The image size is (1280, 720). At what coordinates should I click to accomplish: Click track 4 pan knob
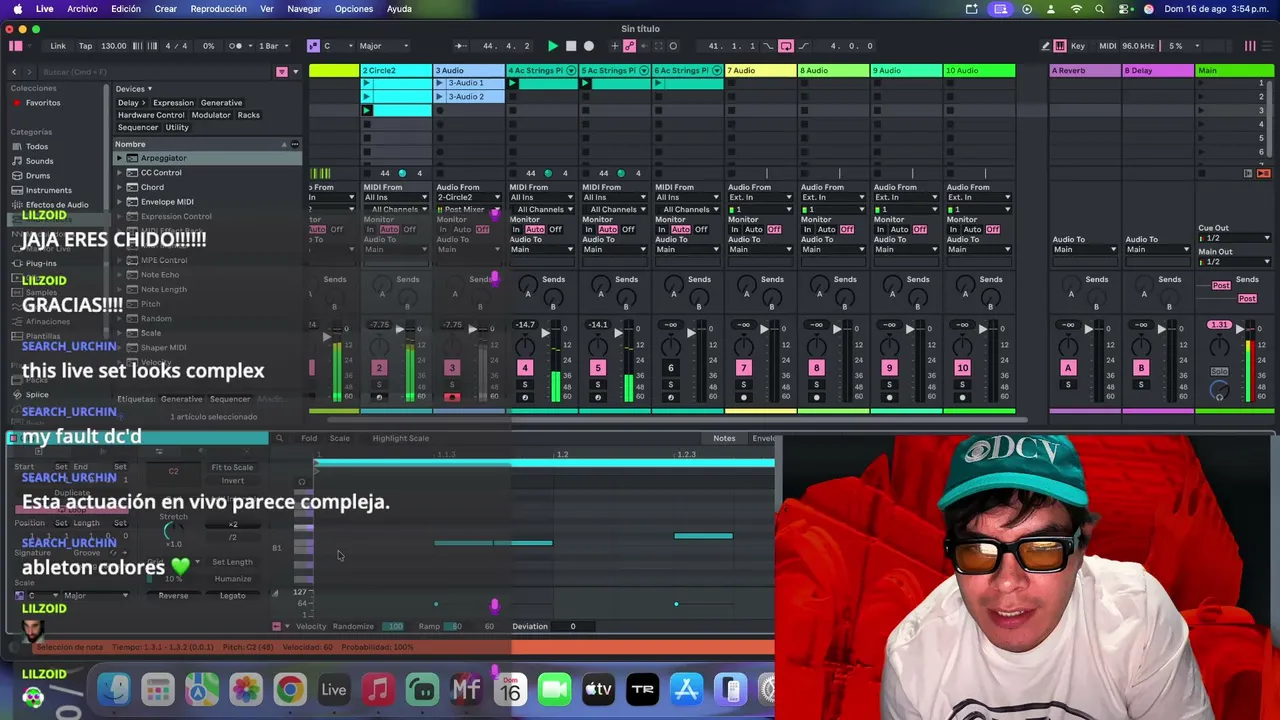(527, 348)
